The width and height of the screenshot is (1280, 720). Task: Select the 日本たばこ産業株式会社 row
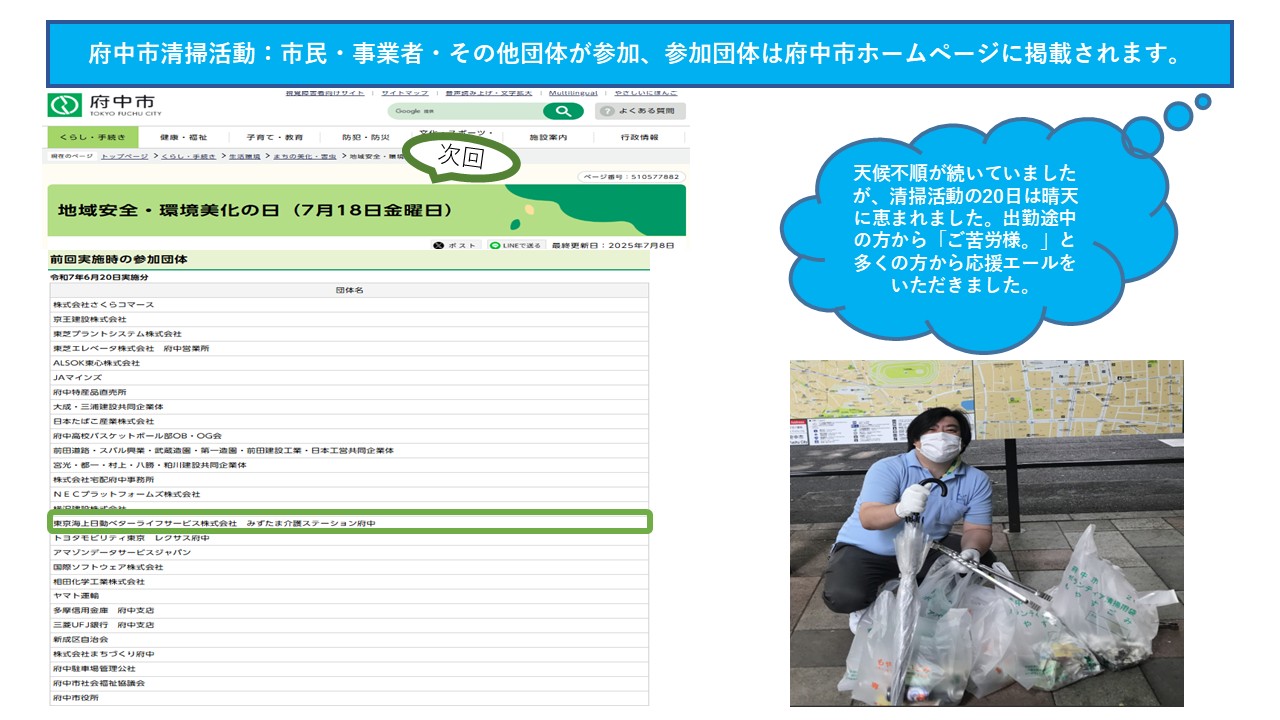(350, 421)
